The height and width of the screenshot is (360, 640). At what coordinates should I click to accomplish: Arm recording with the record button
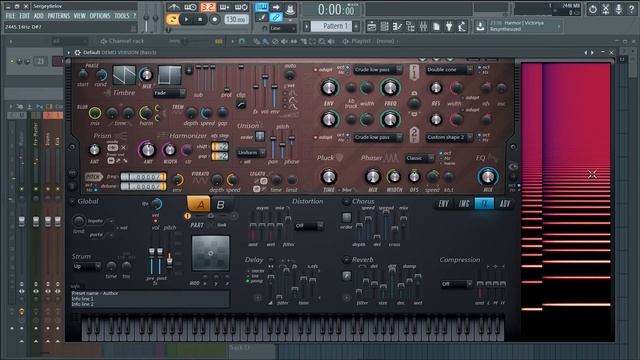[x=214, y=19]
